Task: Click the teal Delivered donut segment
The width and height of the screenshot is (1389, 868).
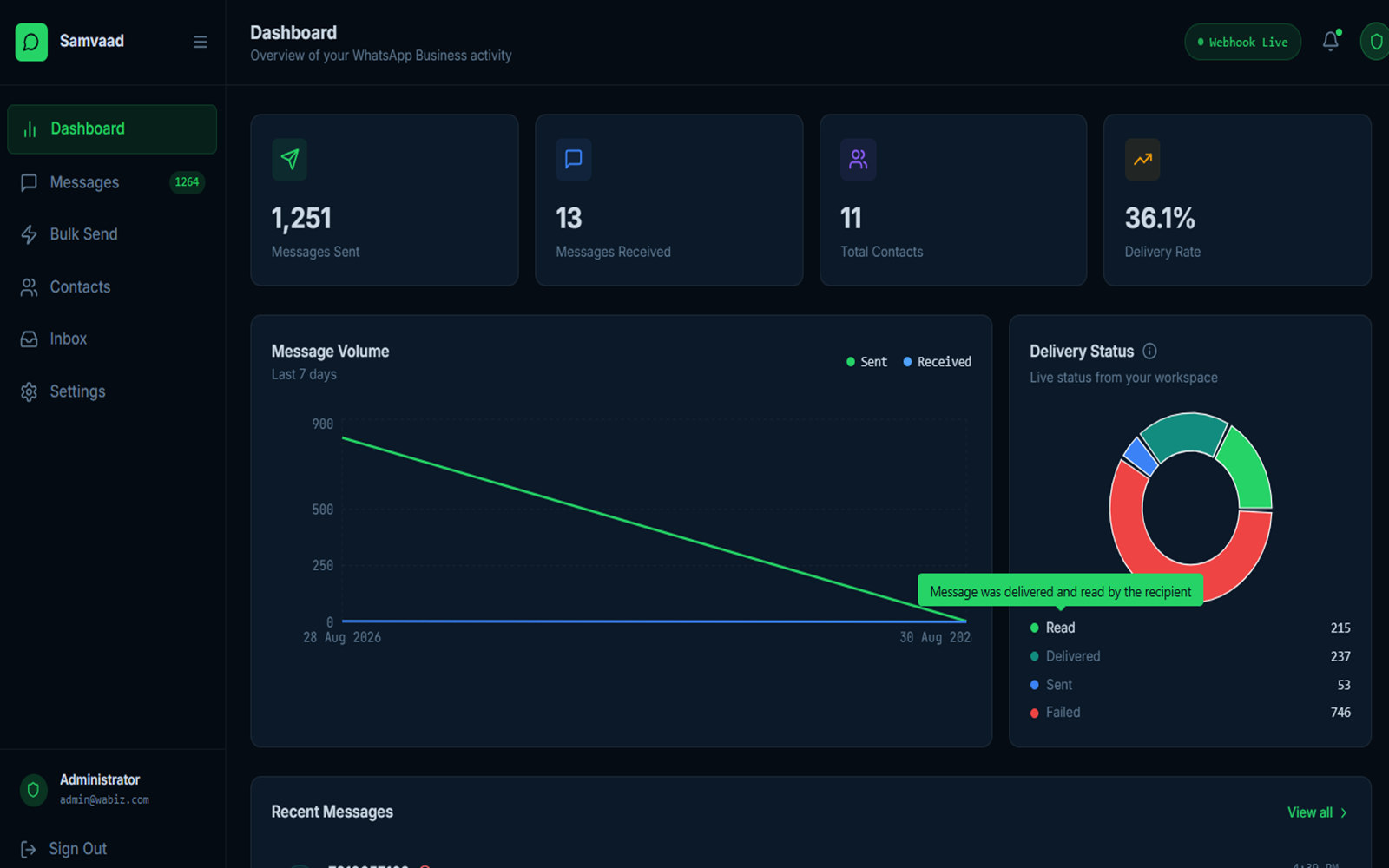Action: click(1185, 431)
